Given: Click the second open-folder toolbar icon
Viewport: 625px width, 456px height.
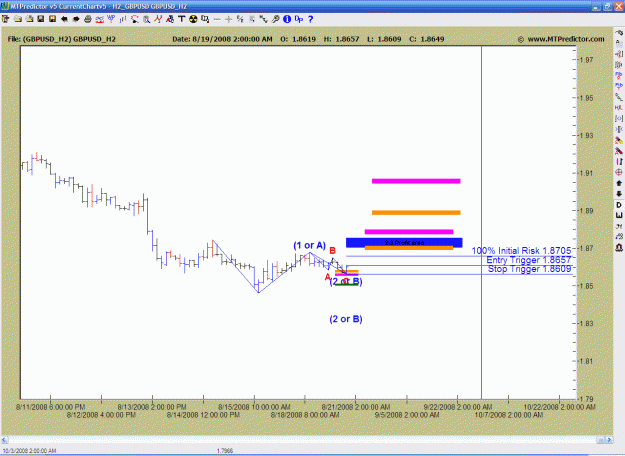Looking at the screenshot, I should pos(29,19).
